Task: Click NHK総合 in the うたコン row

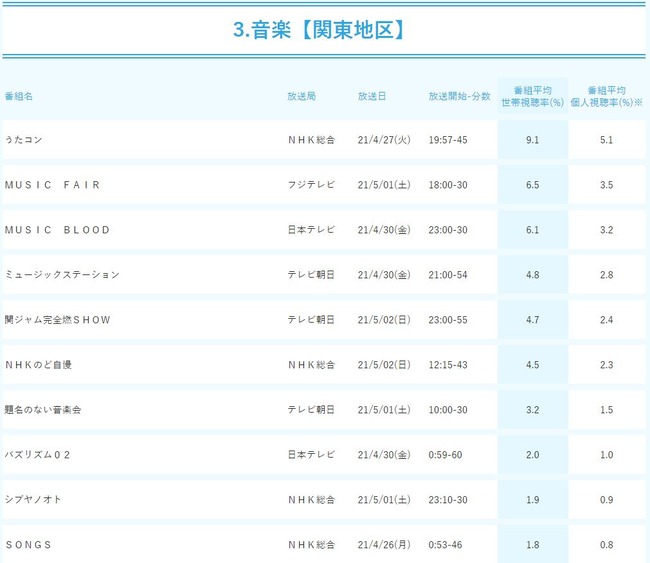Action: (x=311, y=140)
